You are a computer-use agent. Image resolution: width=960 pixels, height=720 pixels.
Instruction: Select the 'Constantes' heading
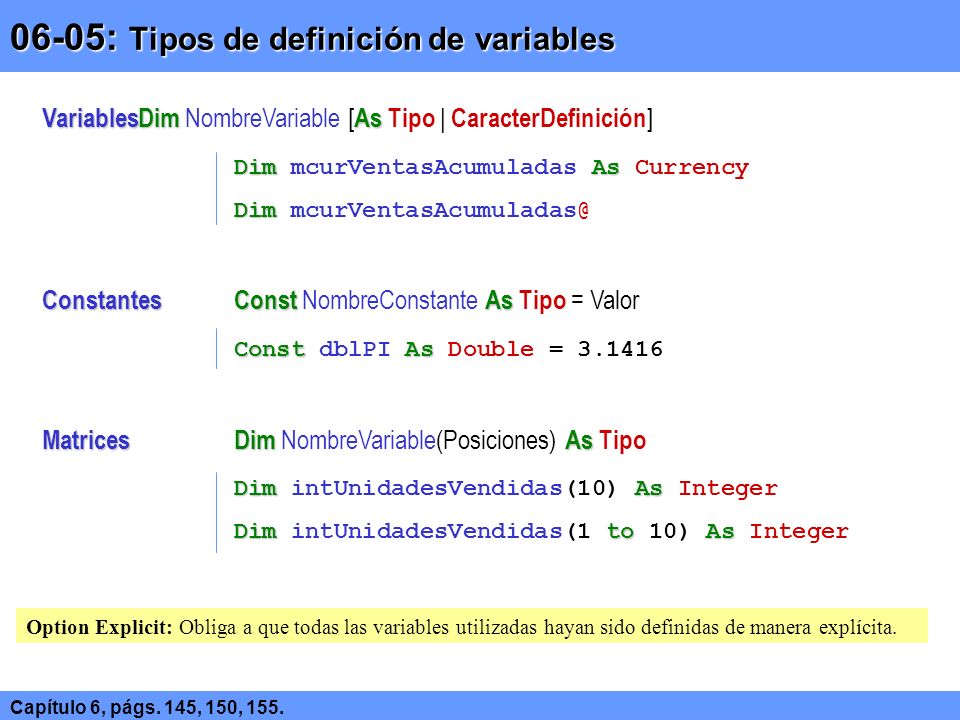(102, 300)
